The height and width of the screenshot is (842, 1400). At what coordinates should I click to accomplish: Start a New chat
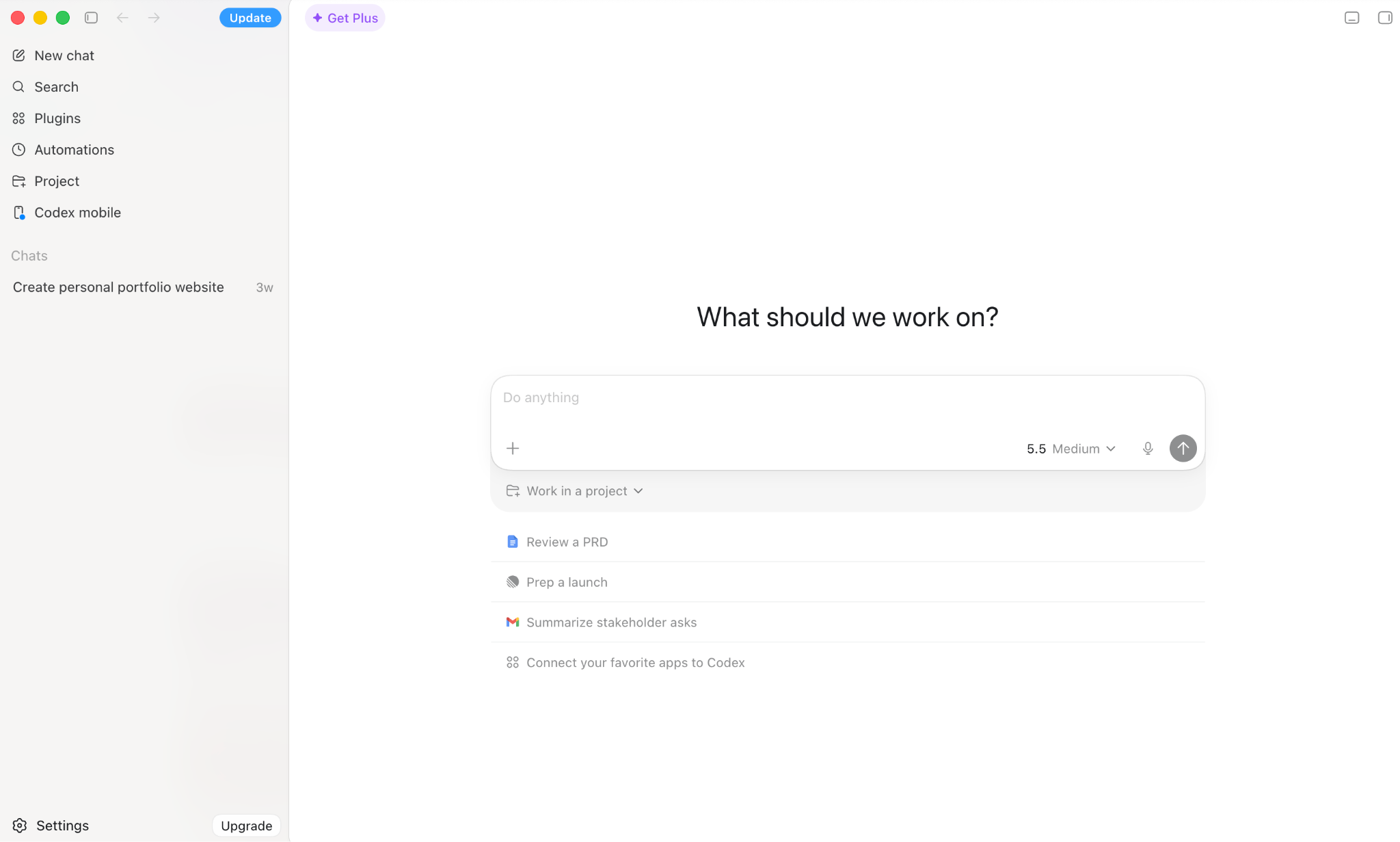point(144,55)
